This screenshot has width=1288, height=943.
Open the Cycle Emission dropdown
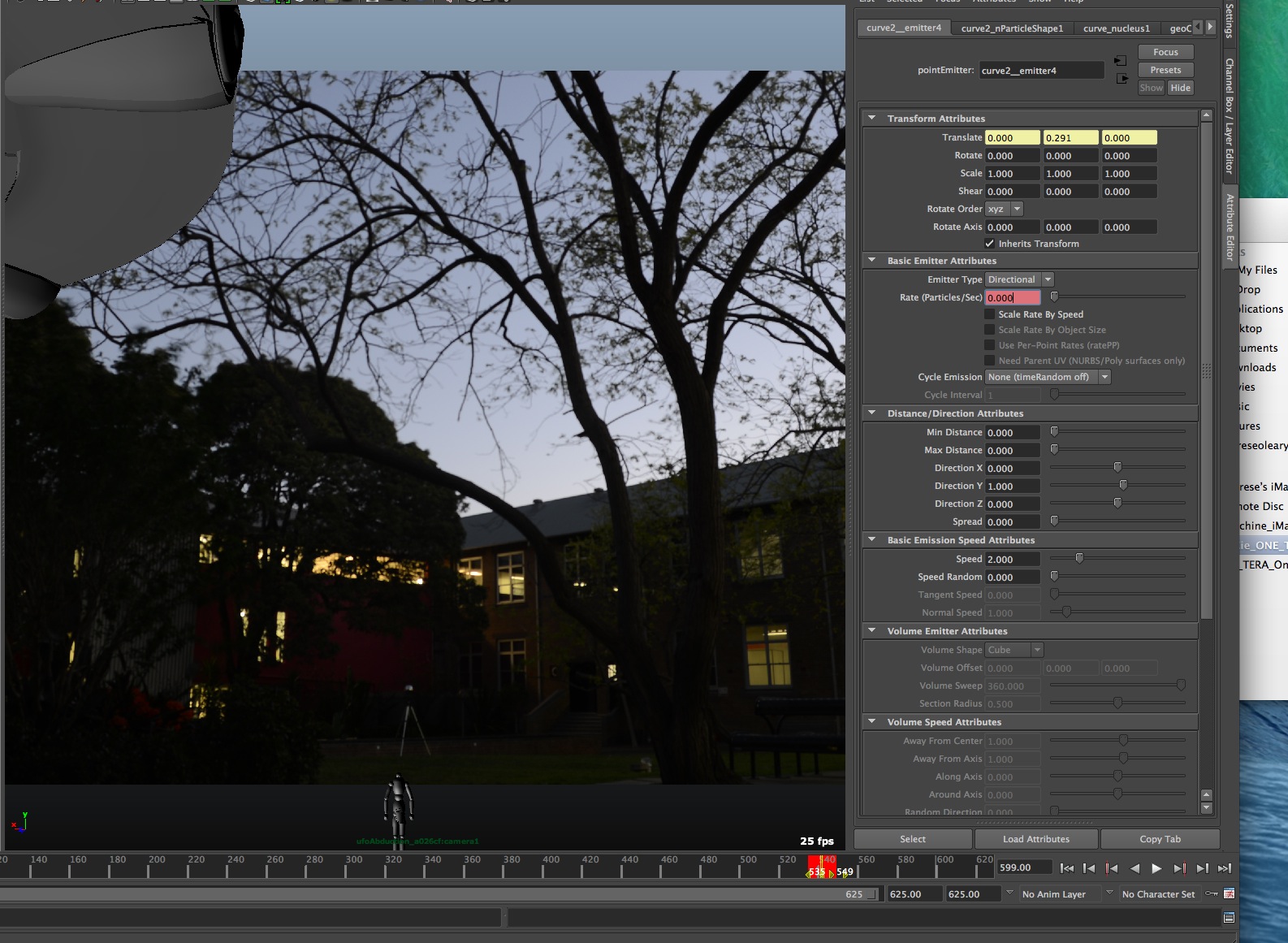coord(1048,377)
